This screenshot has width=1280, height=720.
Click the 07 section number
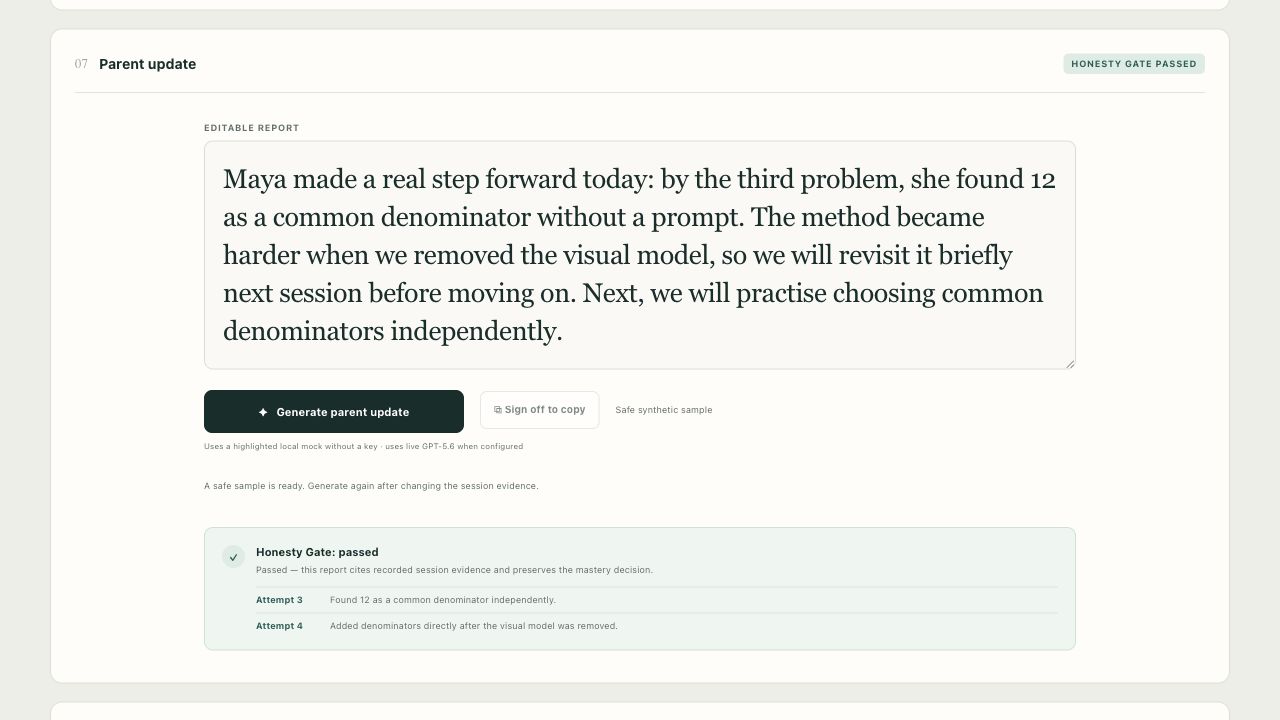(81, 64)
